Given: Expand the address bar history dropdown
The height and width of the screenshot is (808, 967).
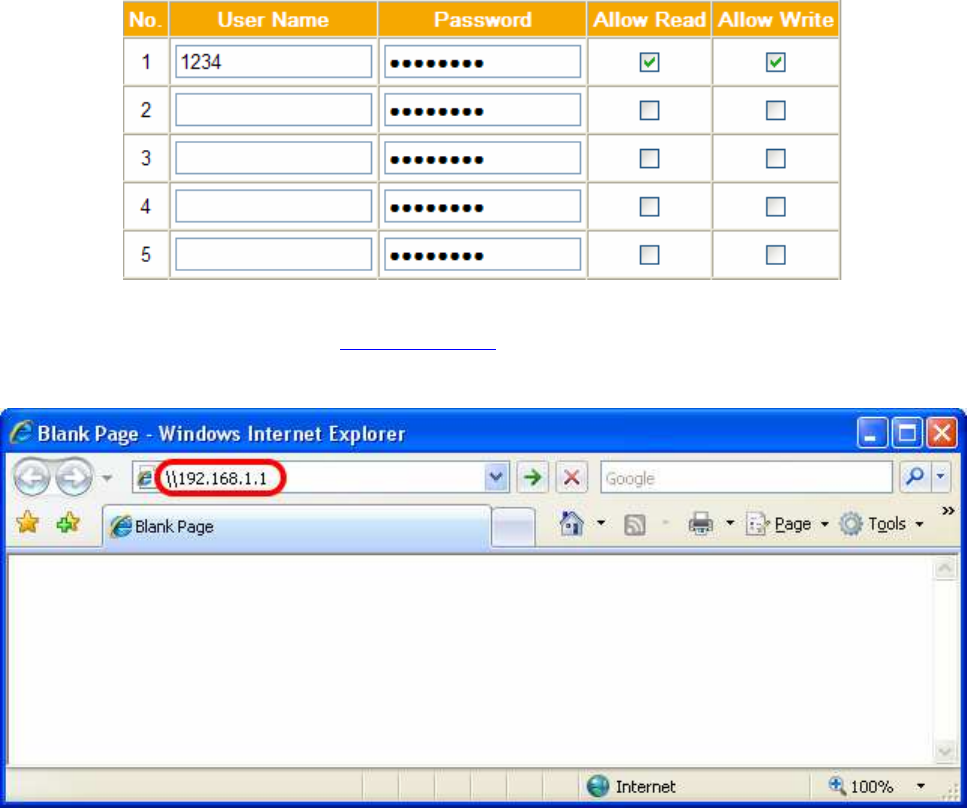Looking at the screenshot, I should pos(496,477).
